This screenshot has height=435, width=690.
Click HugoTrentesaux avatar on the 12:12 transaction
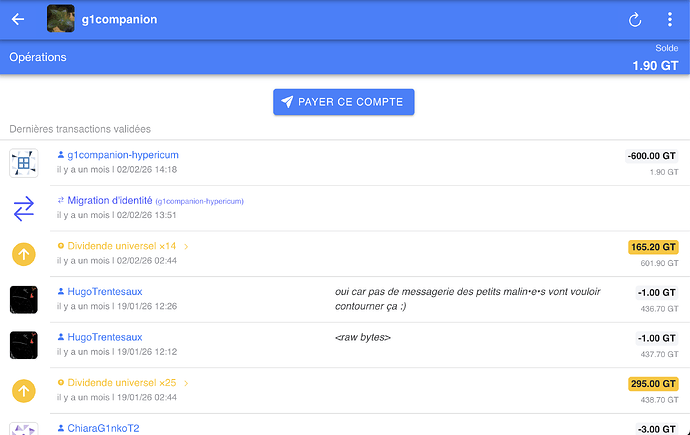(24, 345)
